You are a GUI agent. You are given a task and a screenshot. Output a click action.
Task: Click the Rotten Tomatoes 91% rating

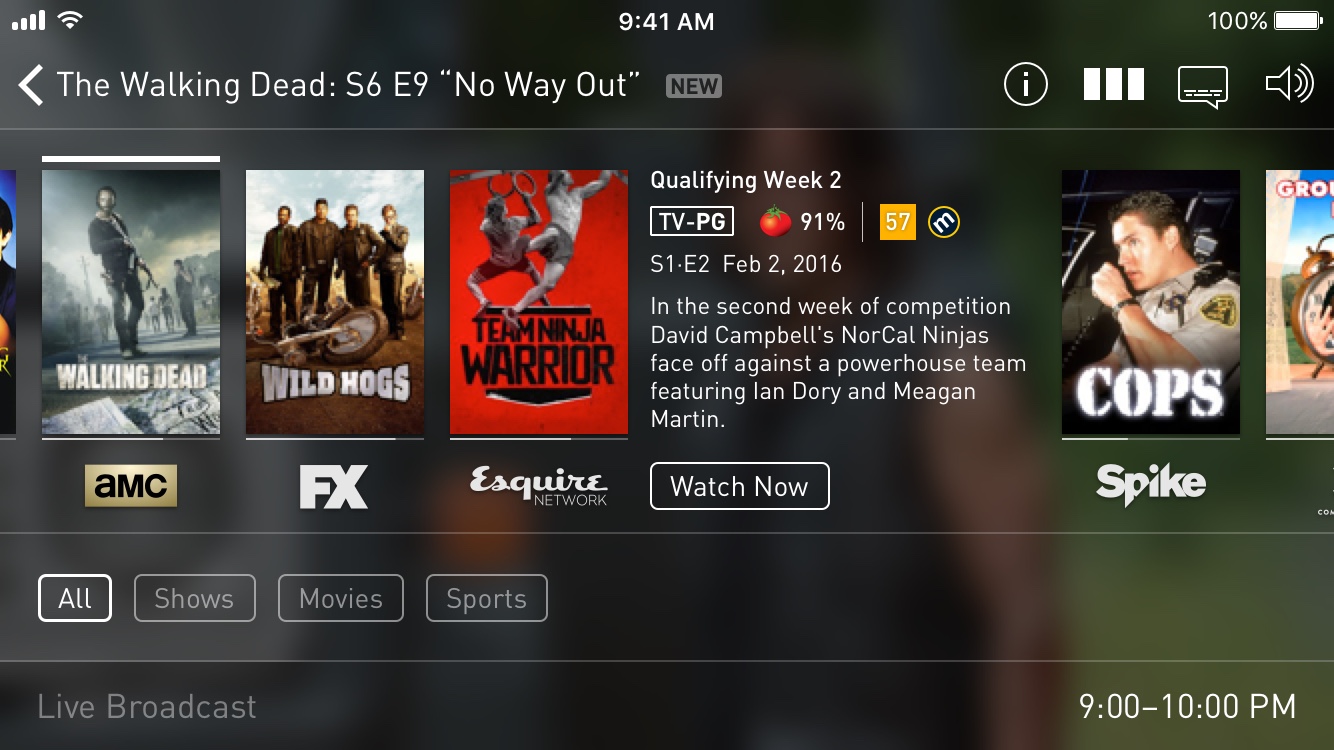tap(802, 221)
